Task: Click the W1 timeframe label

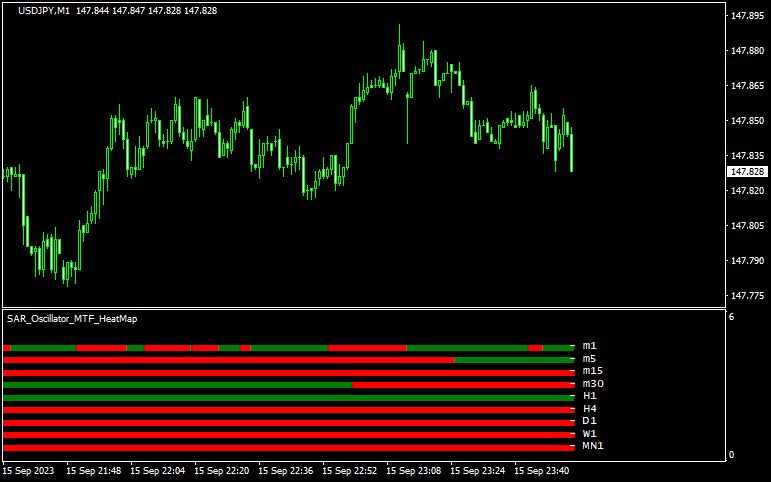Action: 590,434
